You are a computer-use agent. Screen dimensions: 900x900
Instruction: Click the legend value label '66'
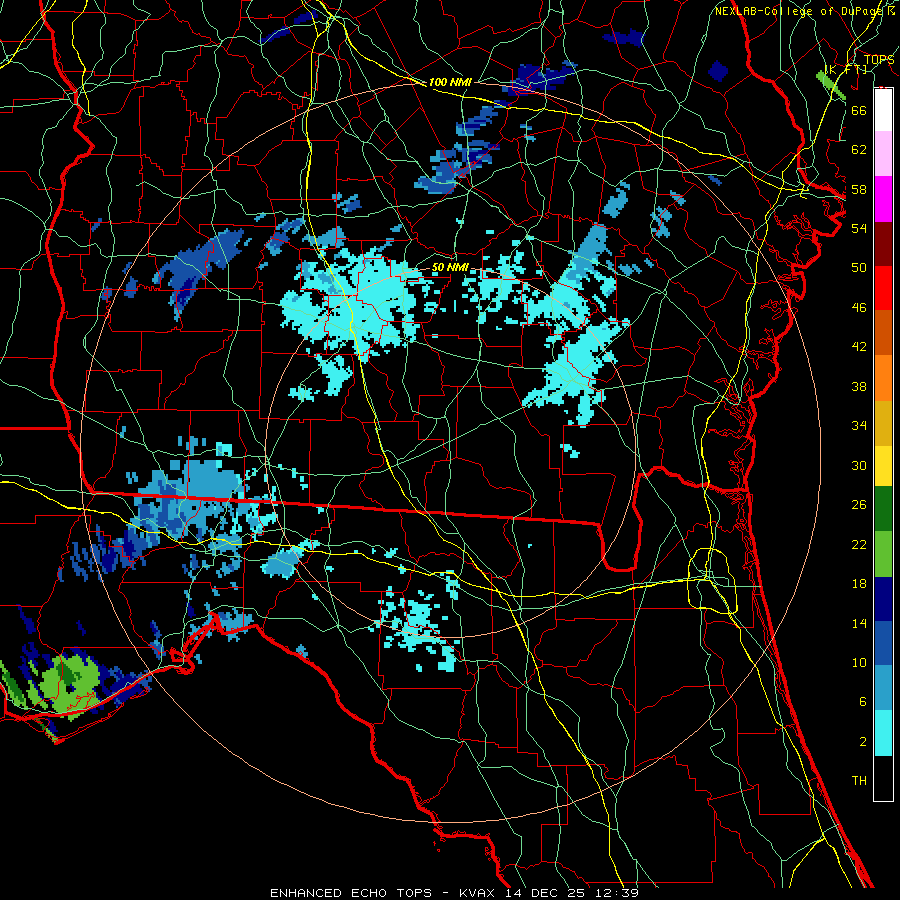tap(859, 110)
